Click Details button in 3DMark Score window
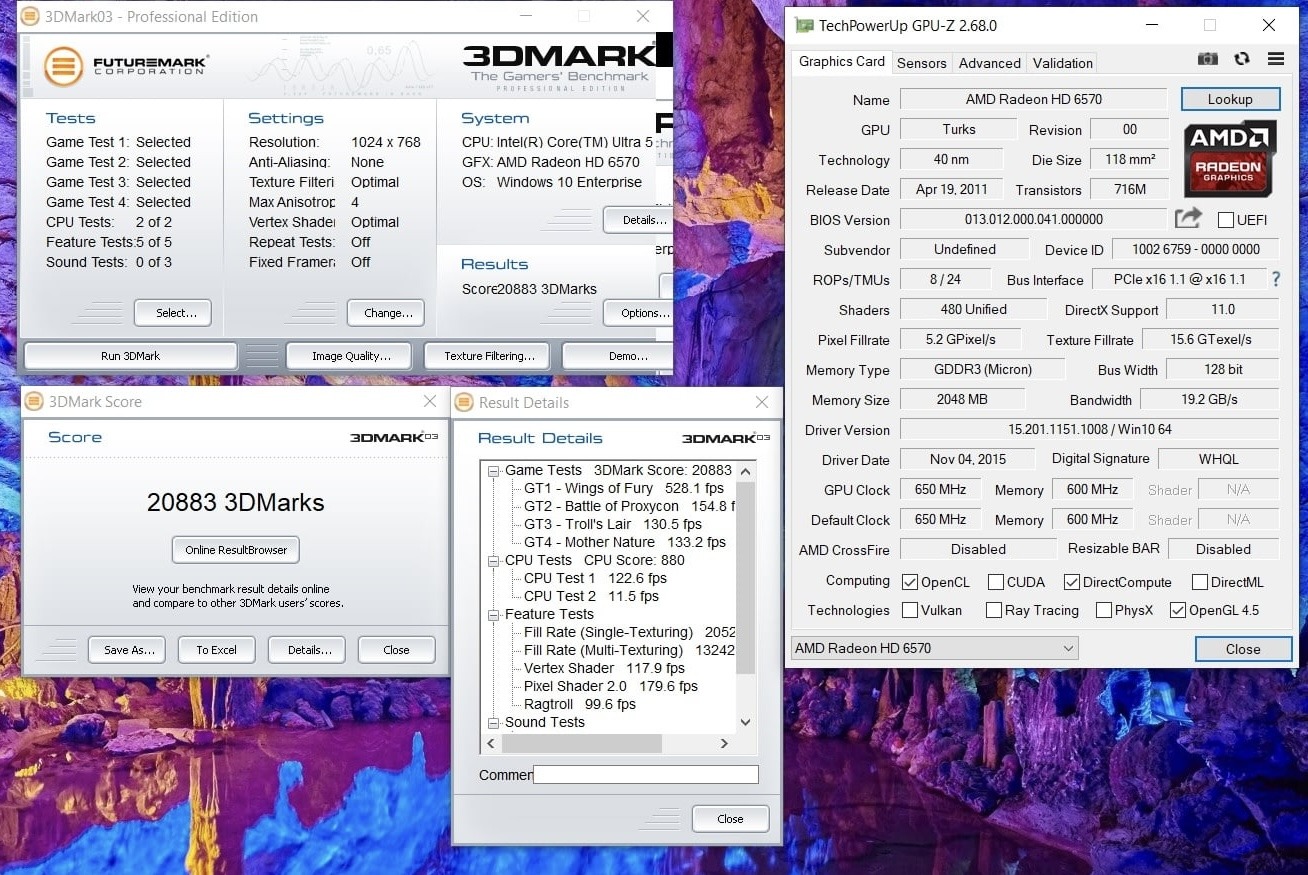The image size is (1308, 875). (x=309, y=650)
